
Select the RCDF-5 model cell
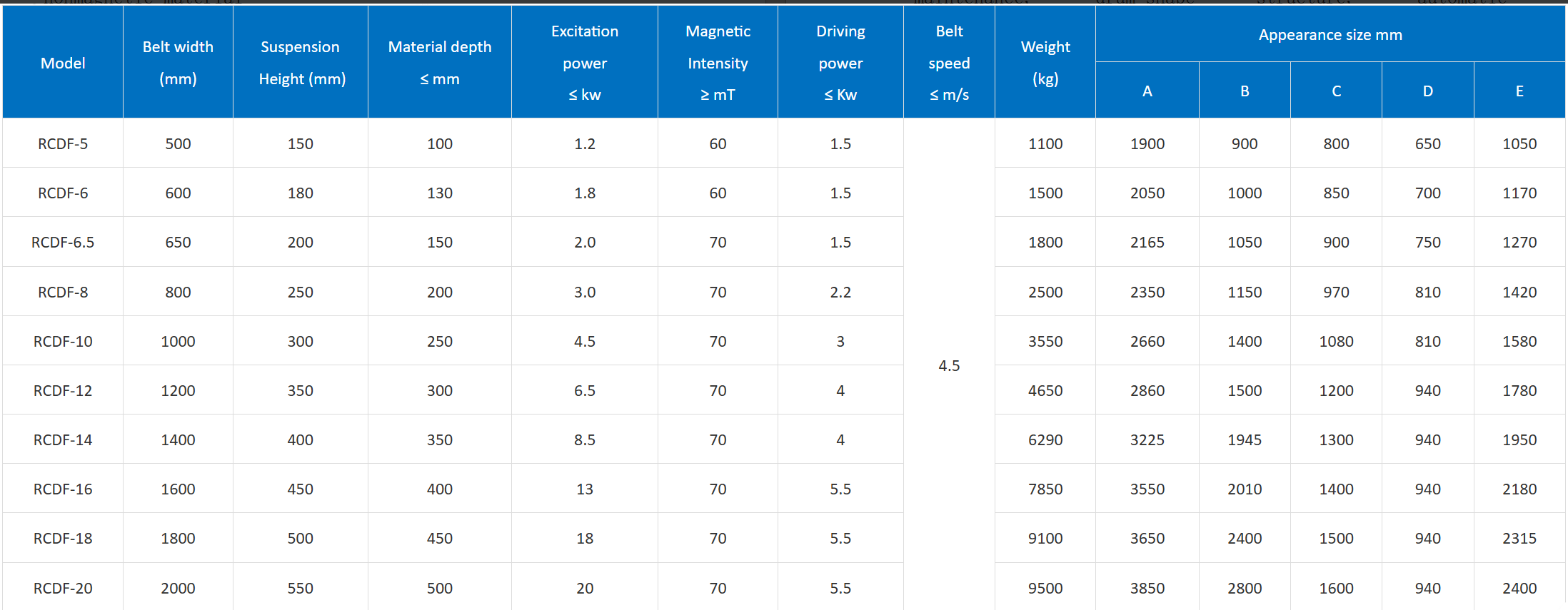[x=63, y=143]
